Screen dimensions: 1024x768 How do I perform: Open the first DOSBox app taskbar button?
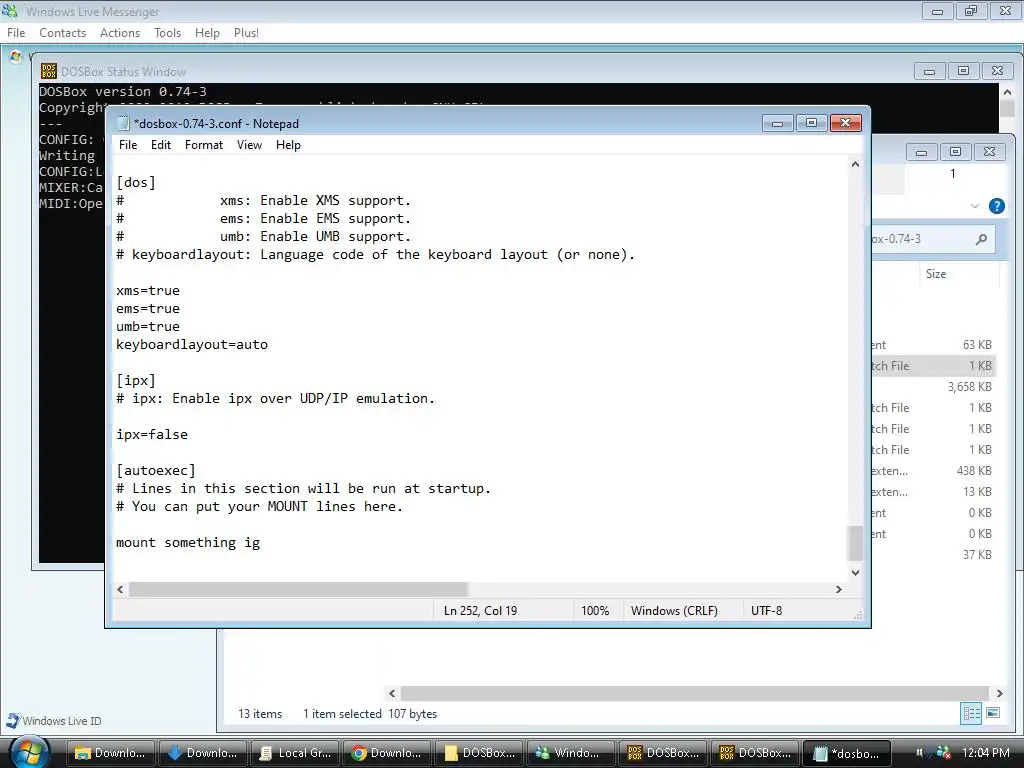pos(663,753)
